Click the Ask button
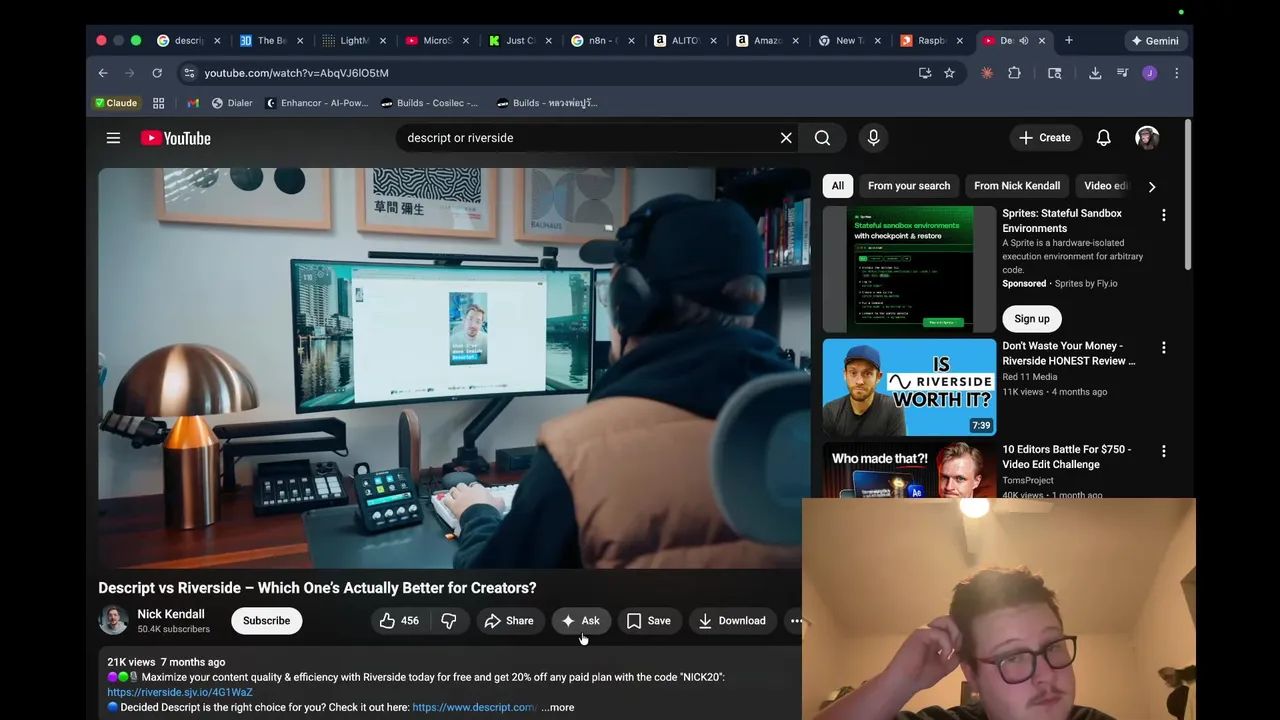Screen dimensions: 1280x720 tap(581, 621)
